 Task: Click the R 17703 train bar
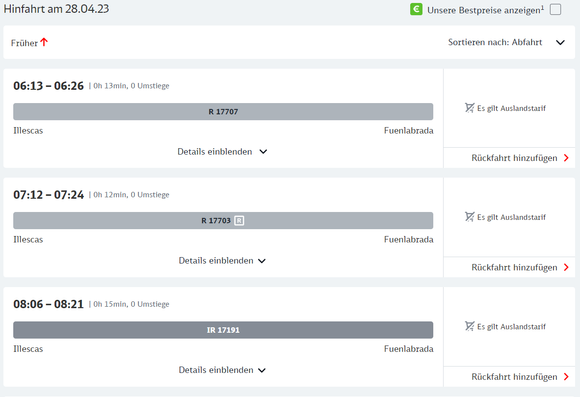(223, 221)
